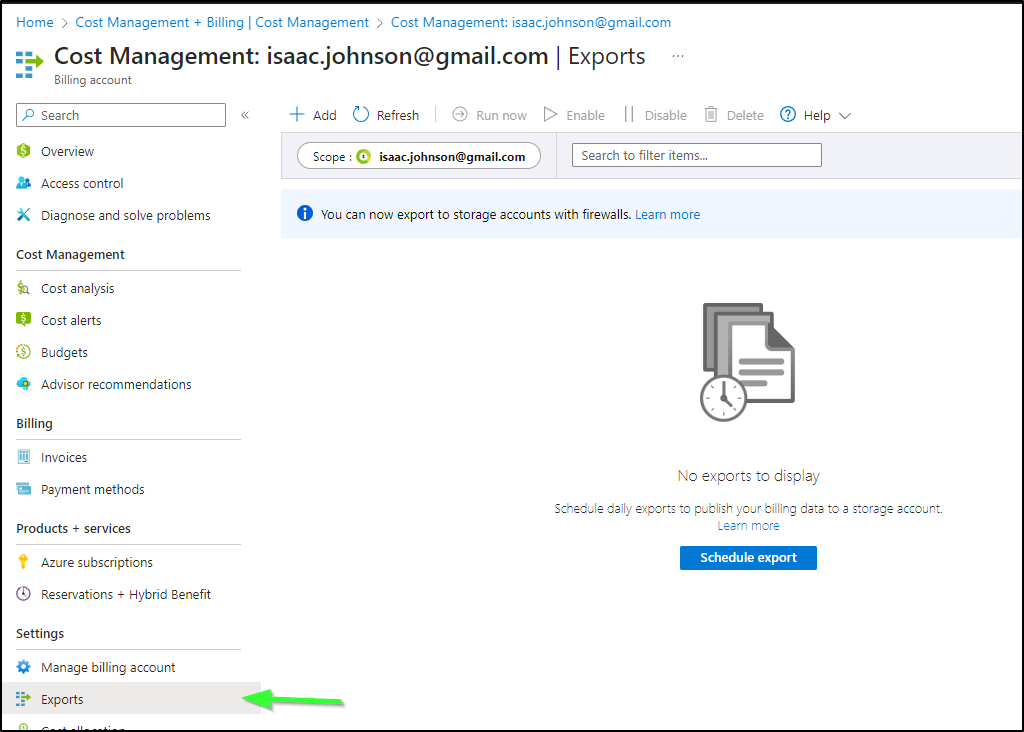Collapse the sidebar with the double chevron
Screen dimensions: 1024x732
click(245, 115)
